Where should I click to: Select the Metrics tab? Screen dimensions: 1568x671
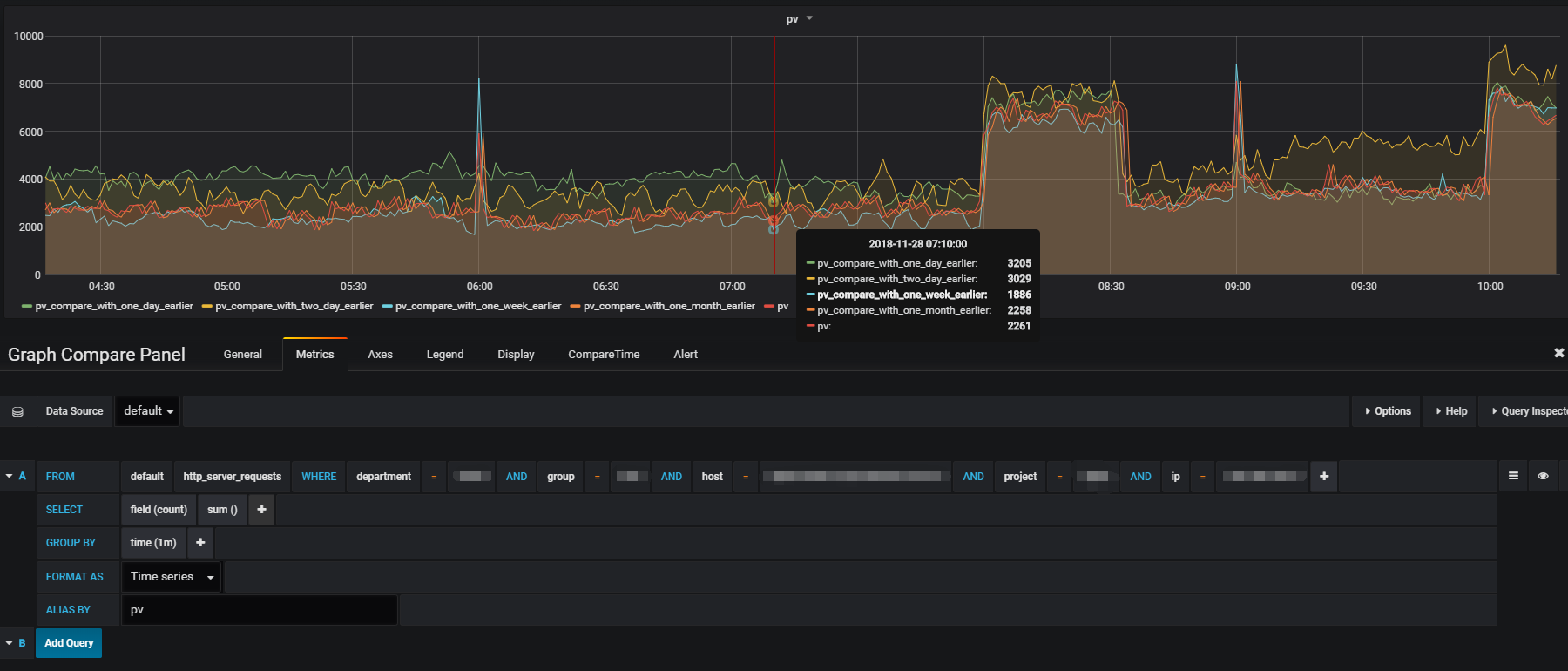point(314,355)
